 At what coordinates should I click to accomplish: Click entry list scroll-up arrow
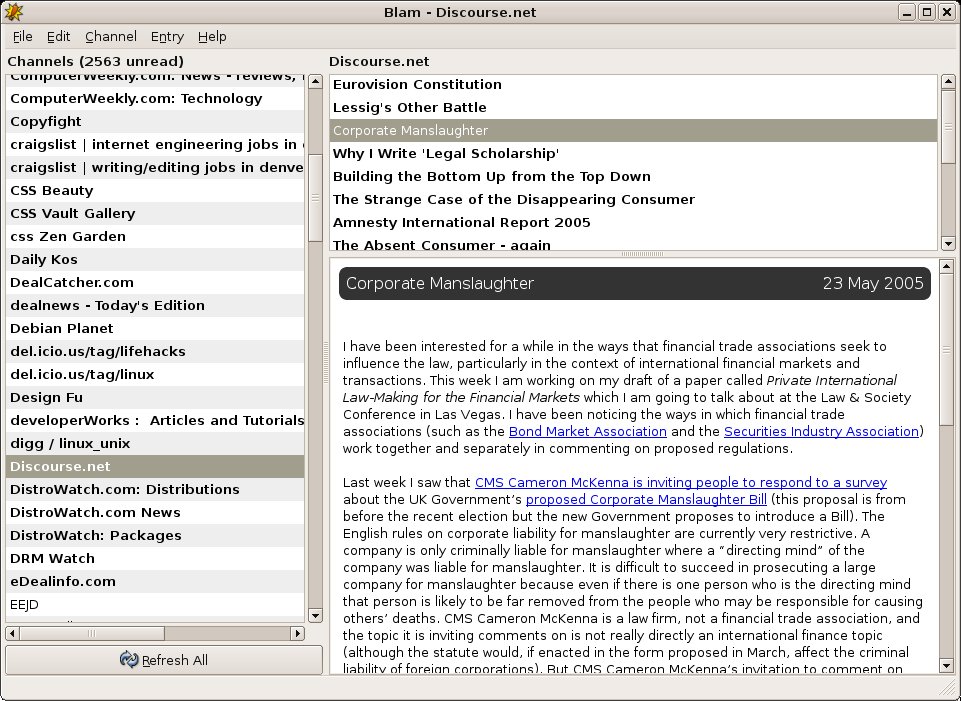click(948, 81)
